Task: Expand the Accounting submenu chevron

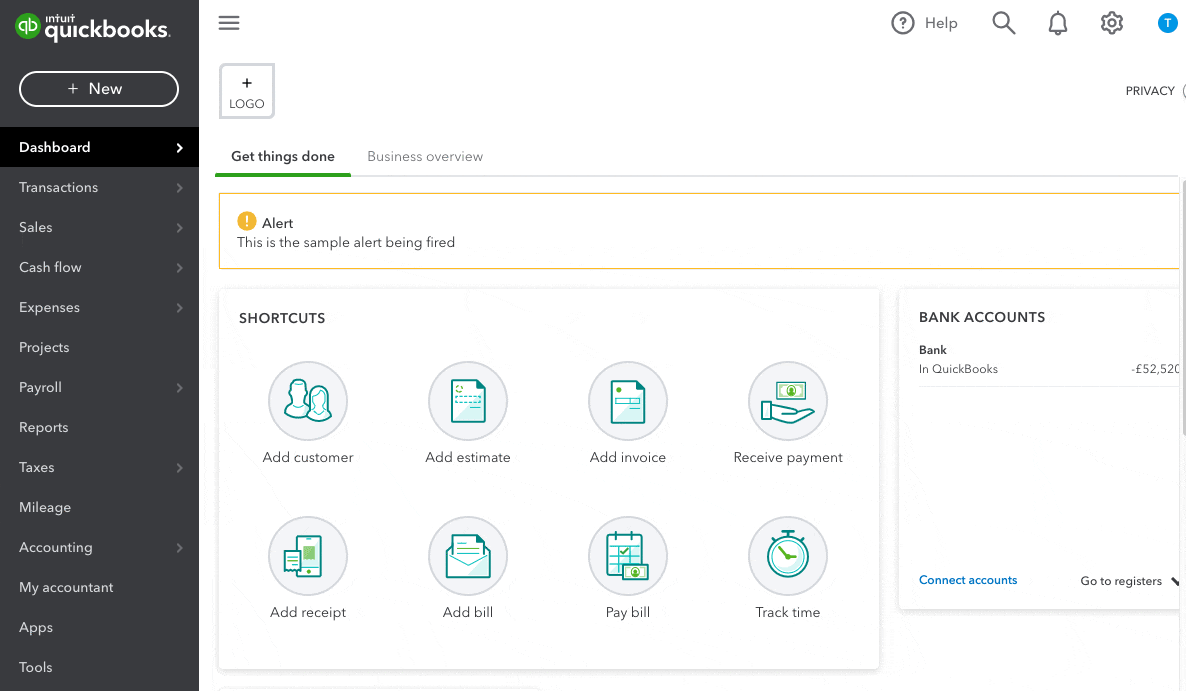Action: (179, 547)
